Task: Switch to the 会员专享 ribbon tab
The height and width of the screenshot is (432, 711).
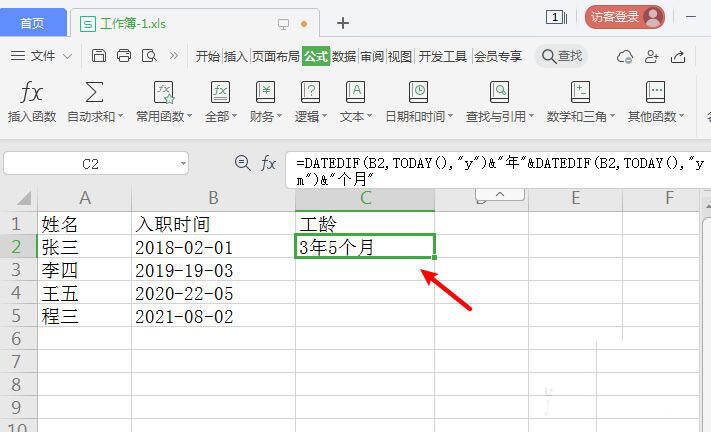Action: point(498,57)
